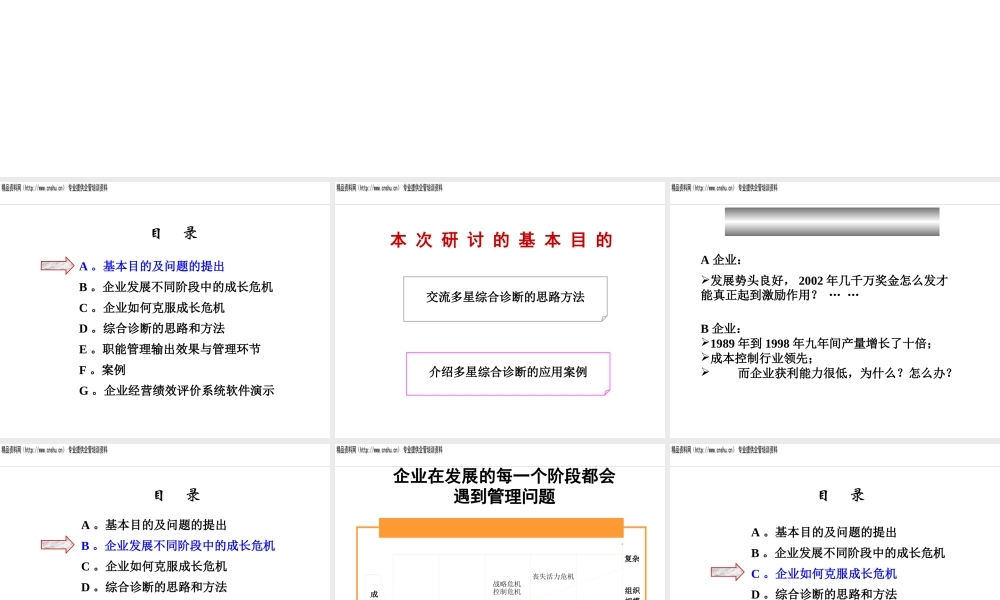Viewport: 1000px width, 600px height.
Task: Select the slide titled 本次研讨的基本目的
Action: tap(500, 309)
